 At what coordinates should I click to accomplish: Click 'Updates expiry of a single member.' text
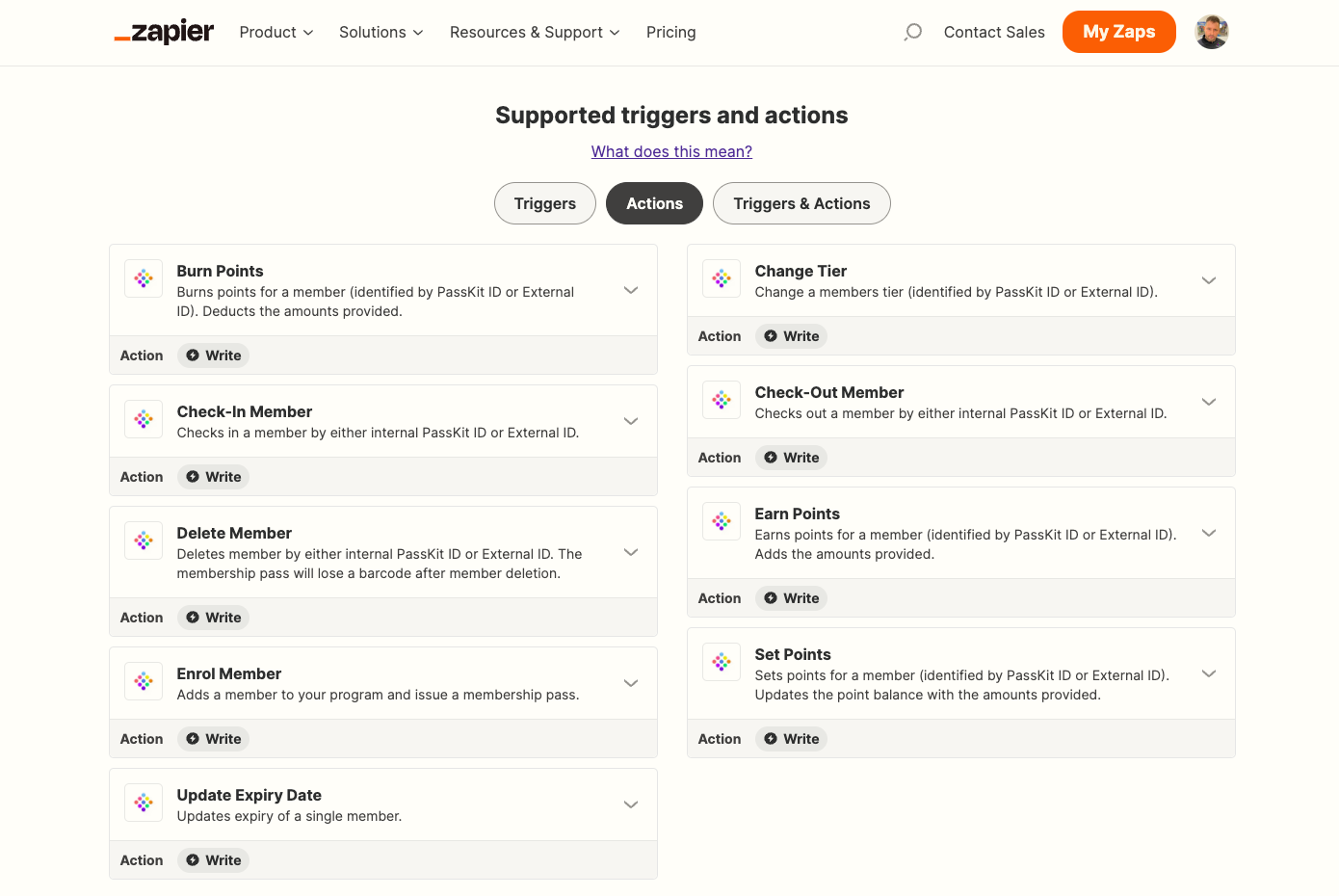coord(289,816)
